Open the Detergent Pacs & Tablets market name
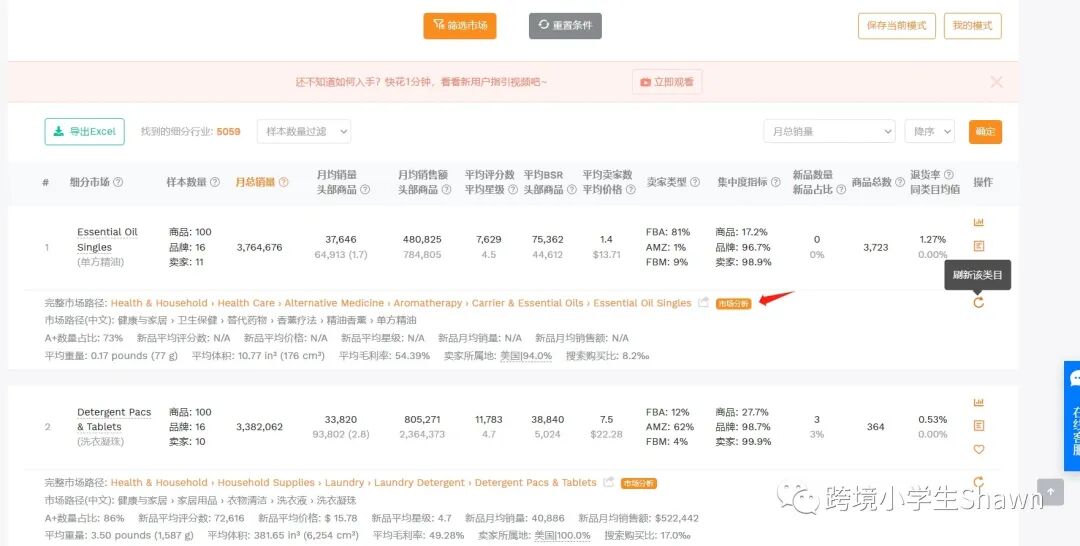 coord(114,419)
